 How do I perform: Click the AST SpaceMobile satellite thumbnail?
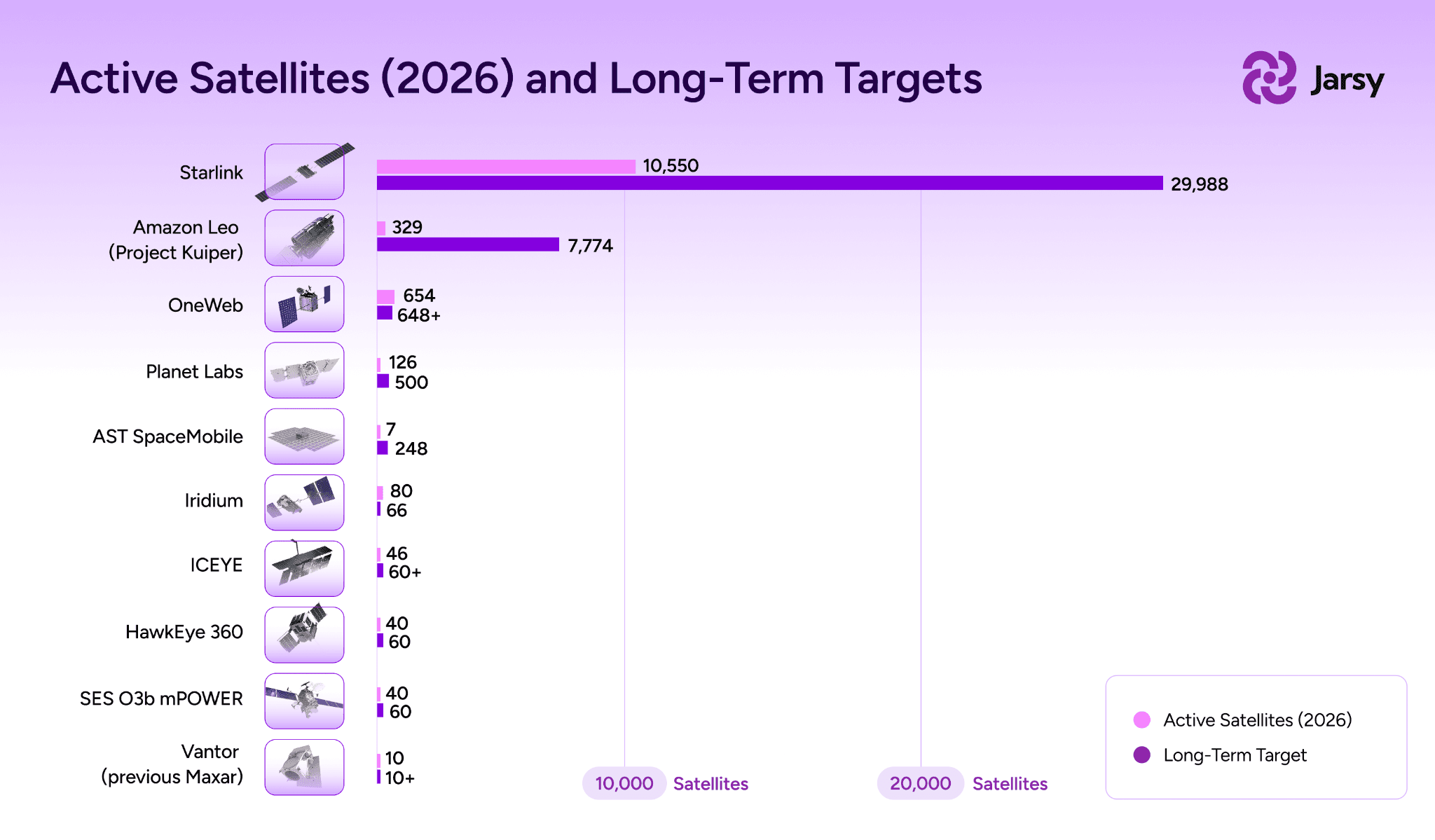304,436
